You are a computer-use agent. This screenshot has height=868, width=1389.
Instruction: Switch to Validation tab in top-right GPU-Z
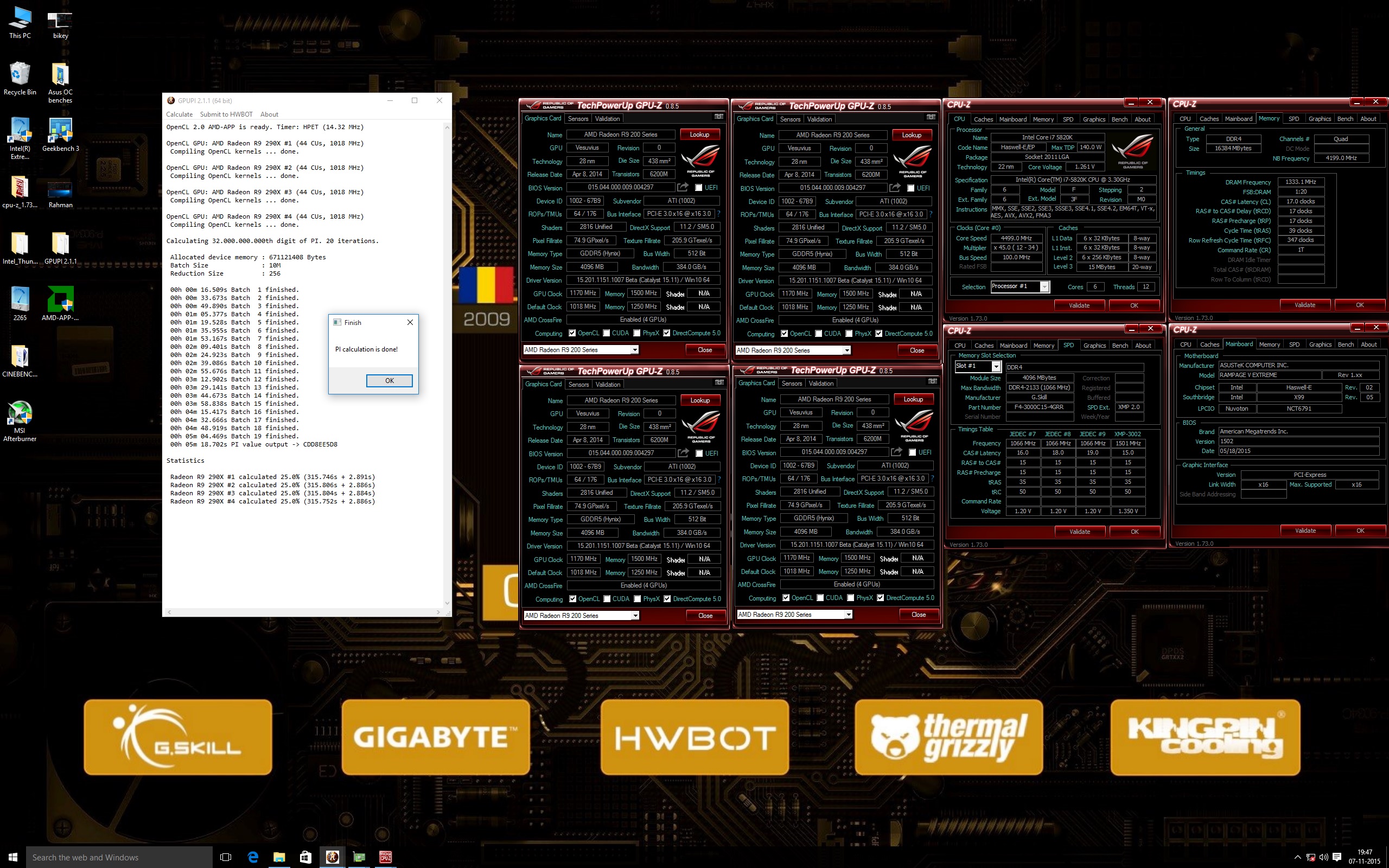coord(819,119)
